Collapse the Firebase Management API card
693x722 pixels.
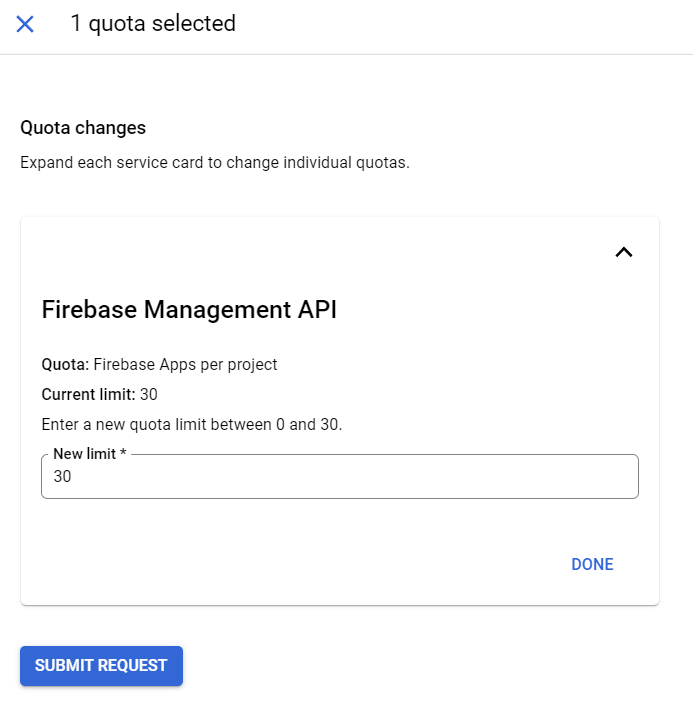(624, 252)
